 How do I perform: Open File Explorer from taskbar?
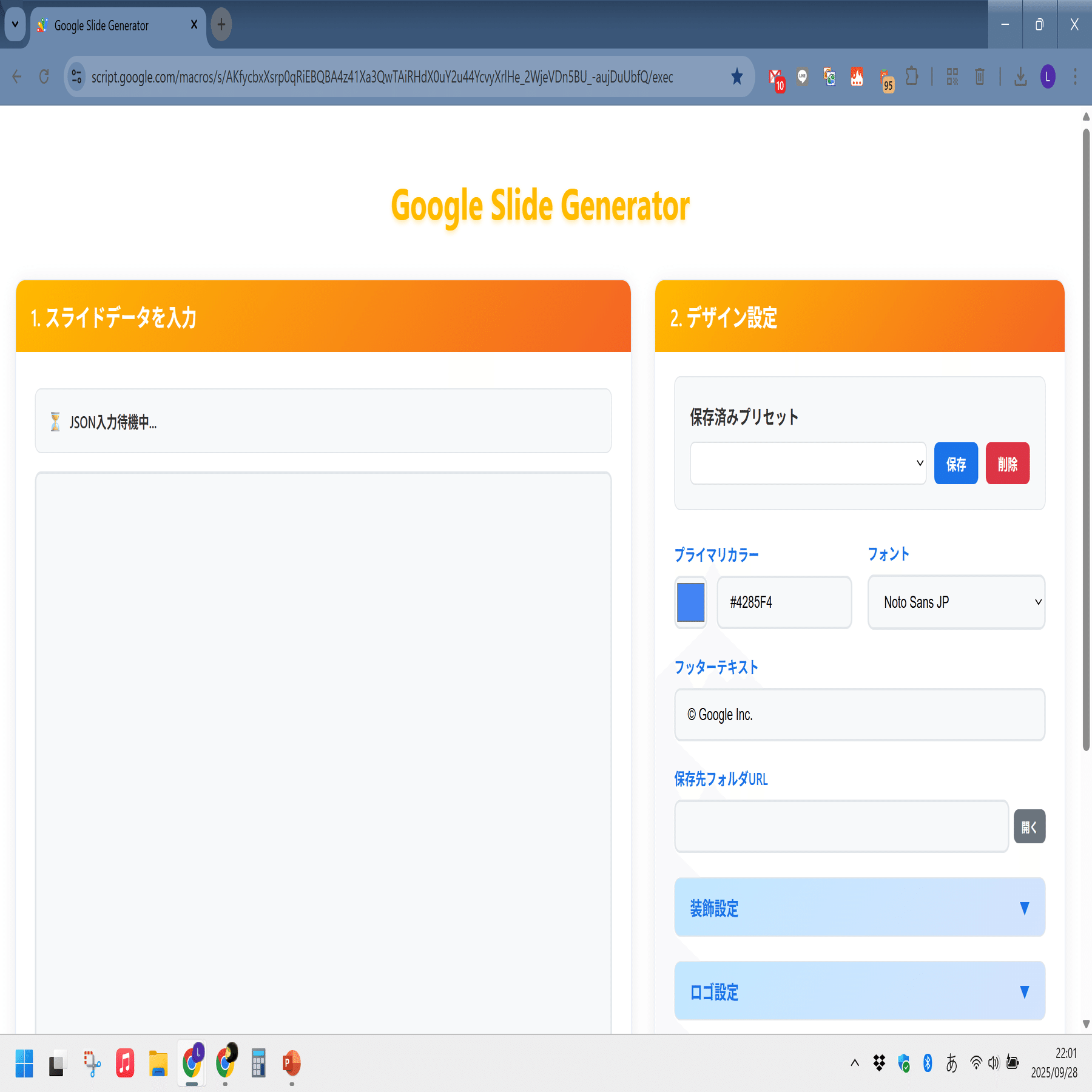[158, 1063]
